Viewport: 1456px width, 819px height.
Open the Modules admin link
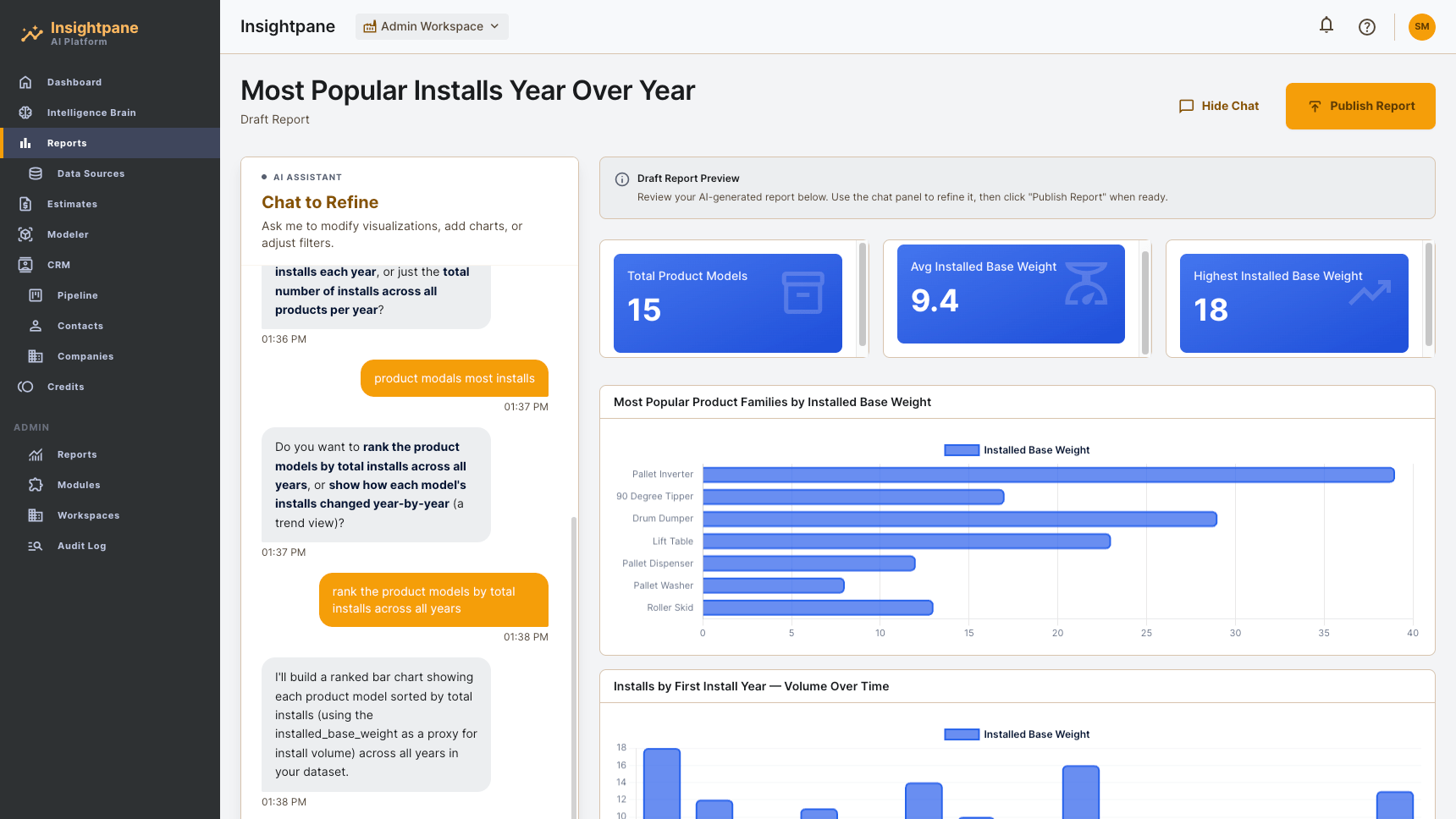pos(110,485)
